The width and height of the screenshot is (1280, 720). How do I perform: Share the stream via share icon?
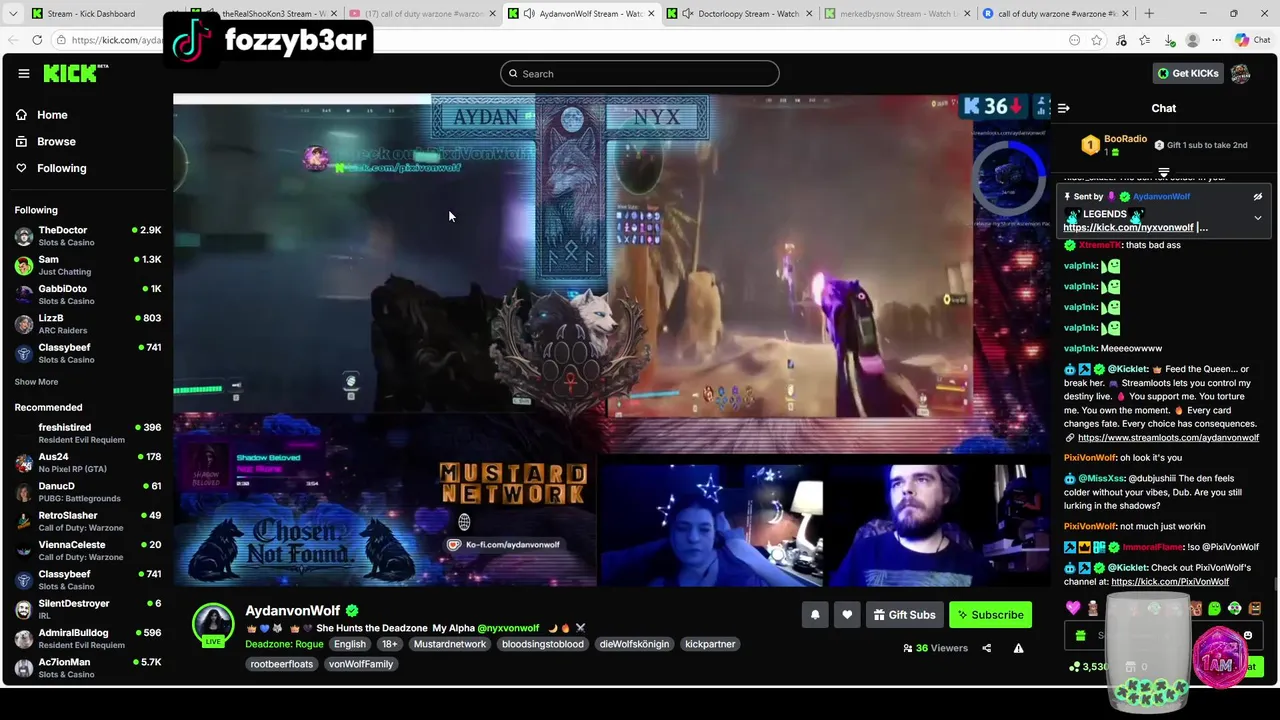(x=986, y=648)
